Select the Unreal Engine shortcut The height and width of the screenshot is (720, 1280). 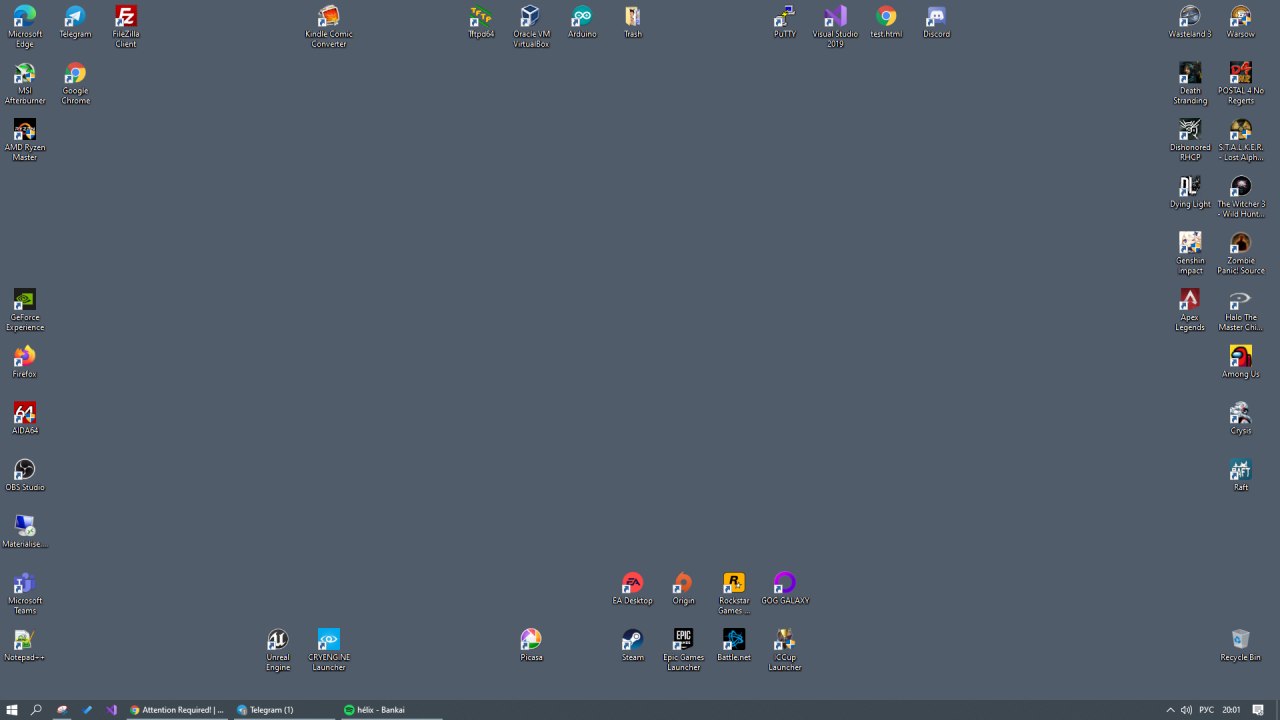[x=278, y=650]
